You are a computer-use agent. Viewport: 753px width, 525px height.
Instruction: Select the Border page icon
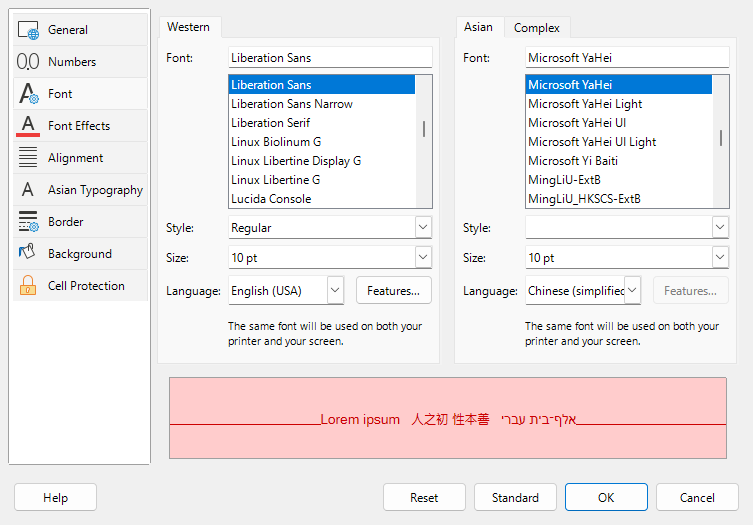28,221
